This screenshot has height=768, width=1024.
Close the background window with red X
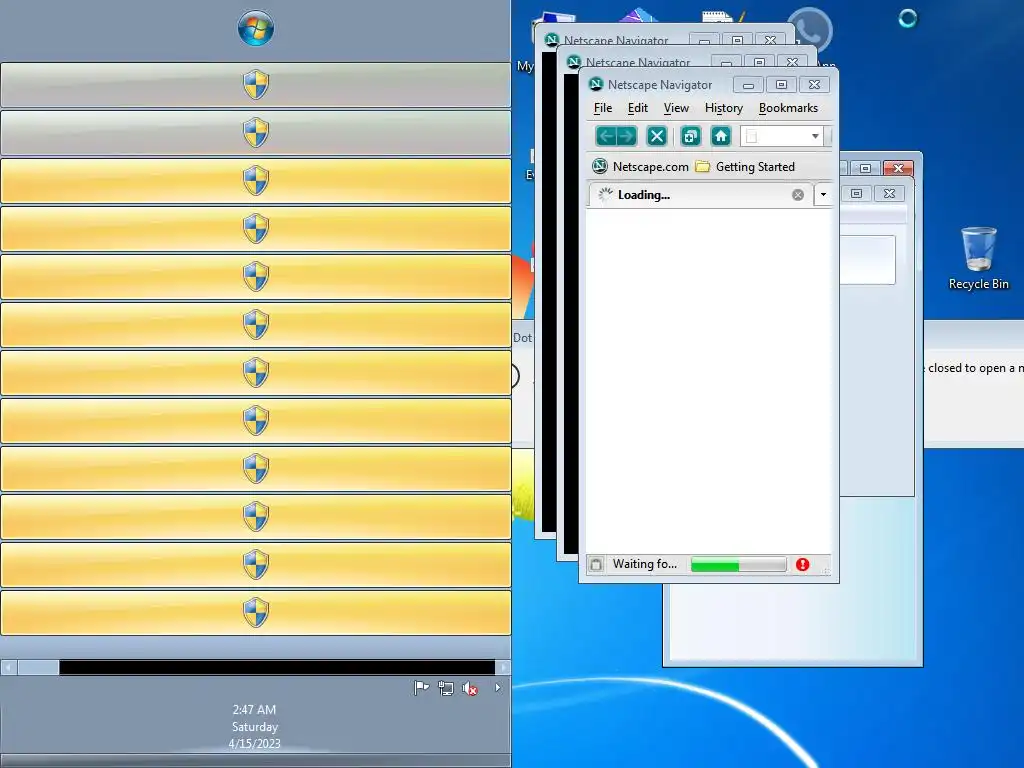click(x=898, y=168)
